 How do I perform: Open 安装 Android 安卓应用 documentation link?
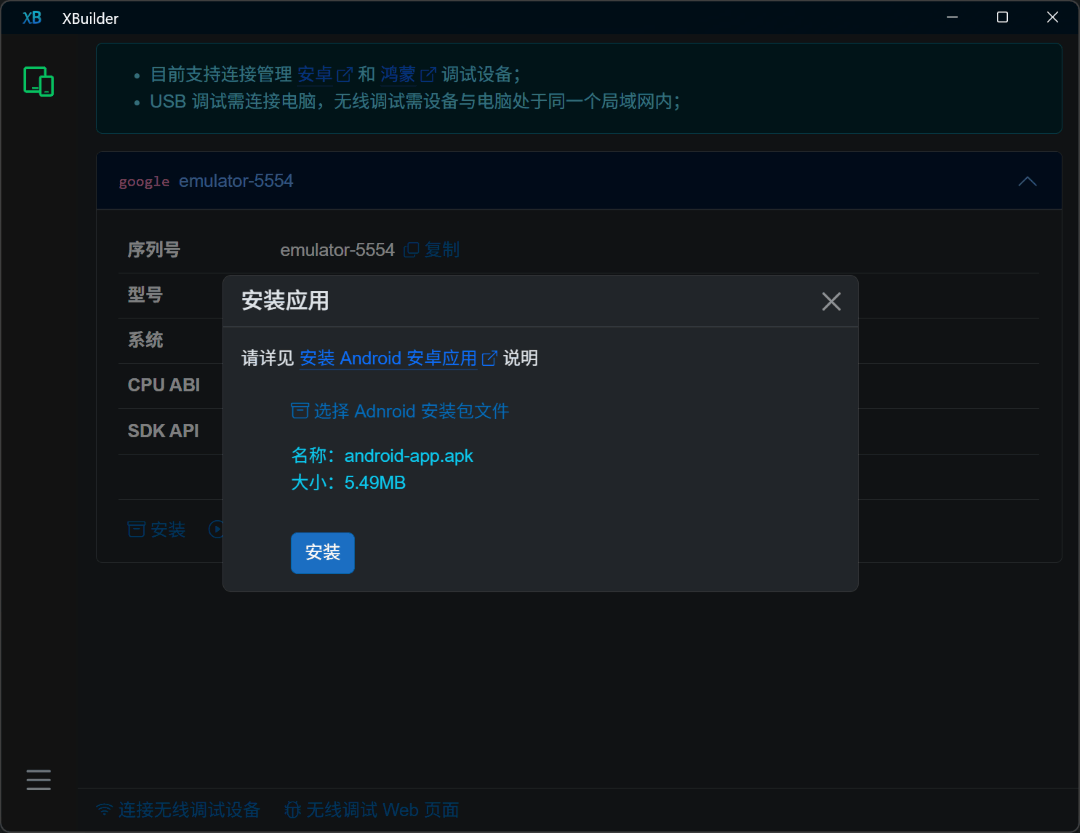tap(388, 358)
